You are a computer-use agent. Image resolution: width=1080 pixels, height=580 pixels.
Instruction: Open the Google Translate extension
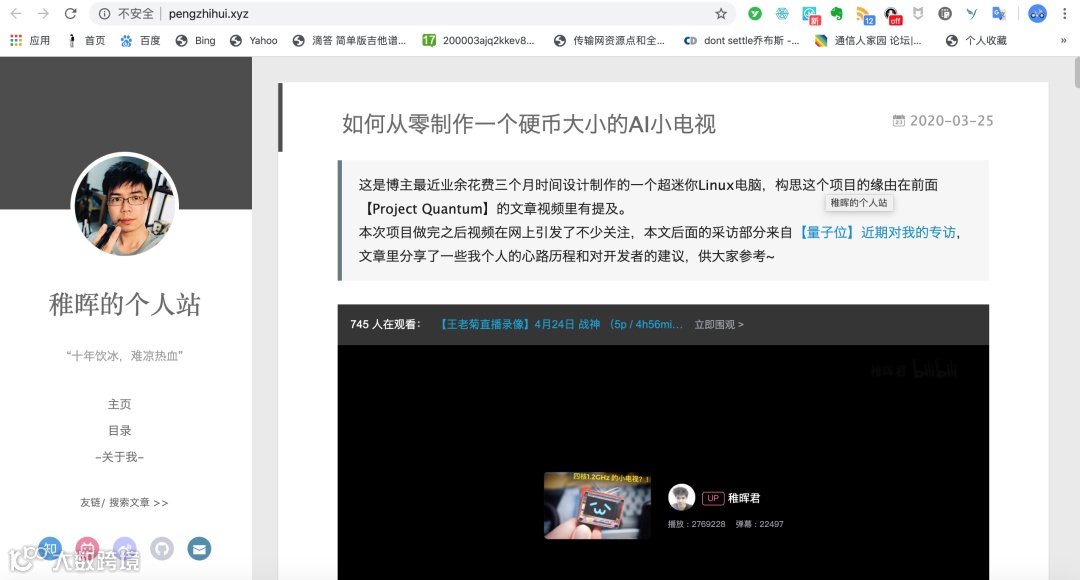point(999,13)
